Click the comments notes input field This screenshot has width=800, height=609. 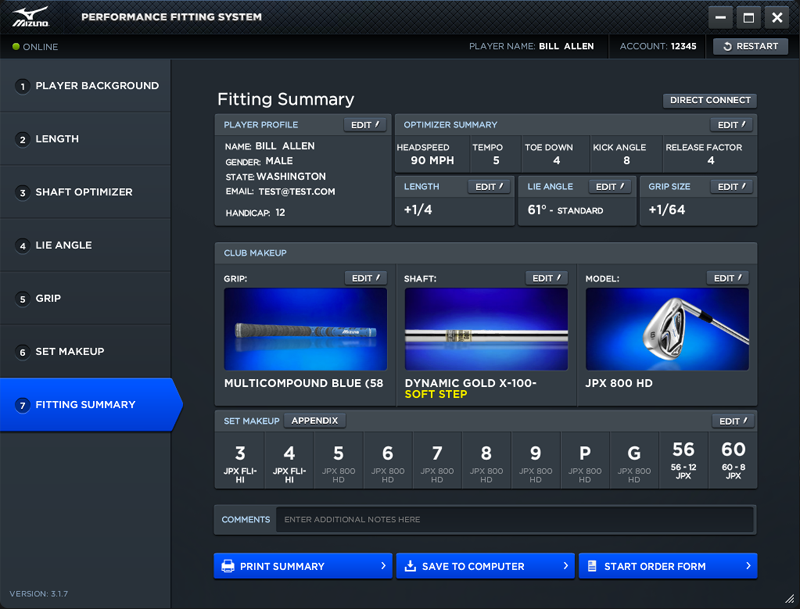515,519
